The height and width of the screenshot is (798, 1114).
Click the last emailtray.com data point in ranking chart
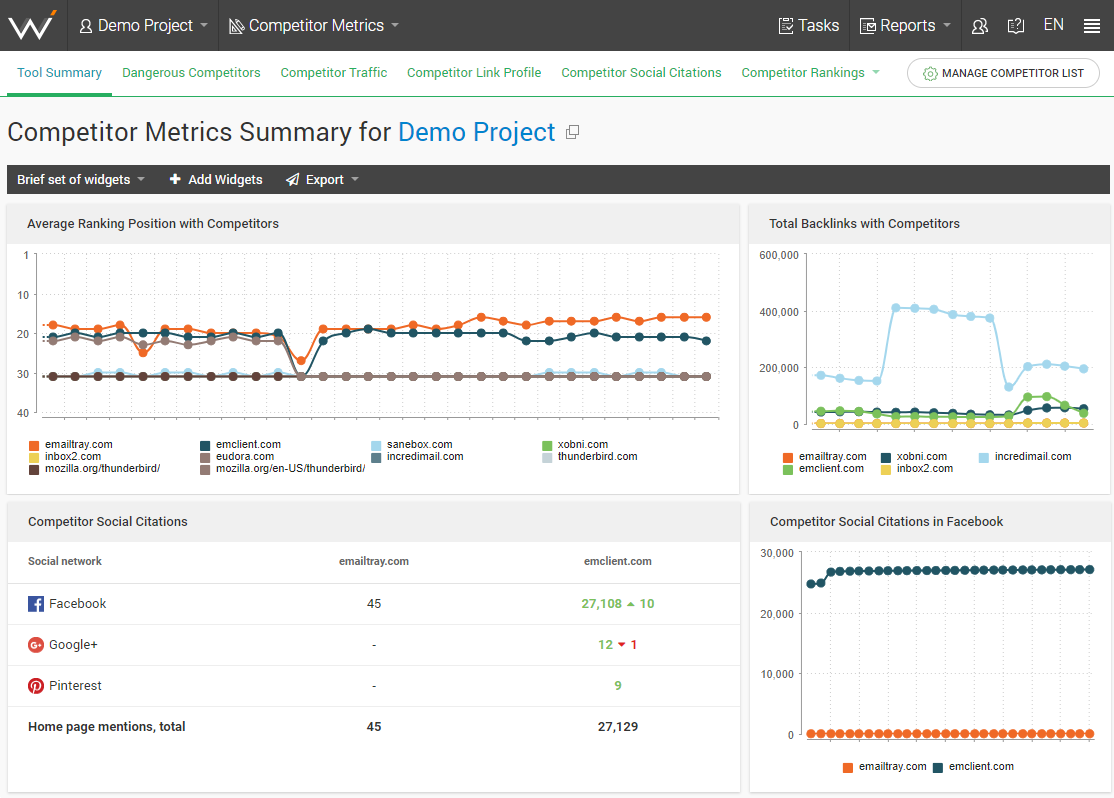(706, 318)
